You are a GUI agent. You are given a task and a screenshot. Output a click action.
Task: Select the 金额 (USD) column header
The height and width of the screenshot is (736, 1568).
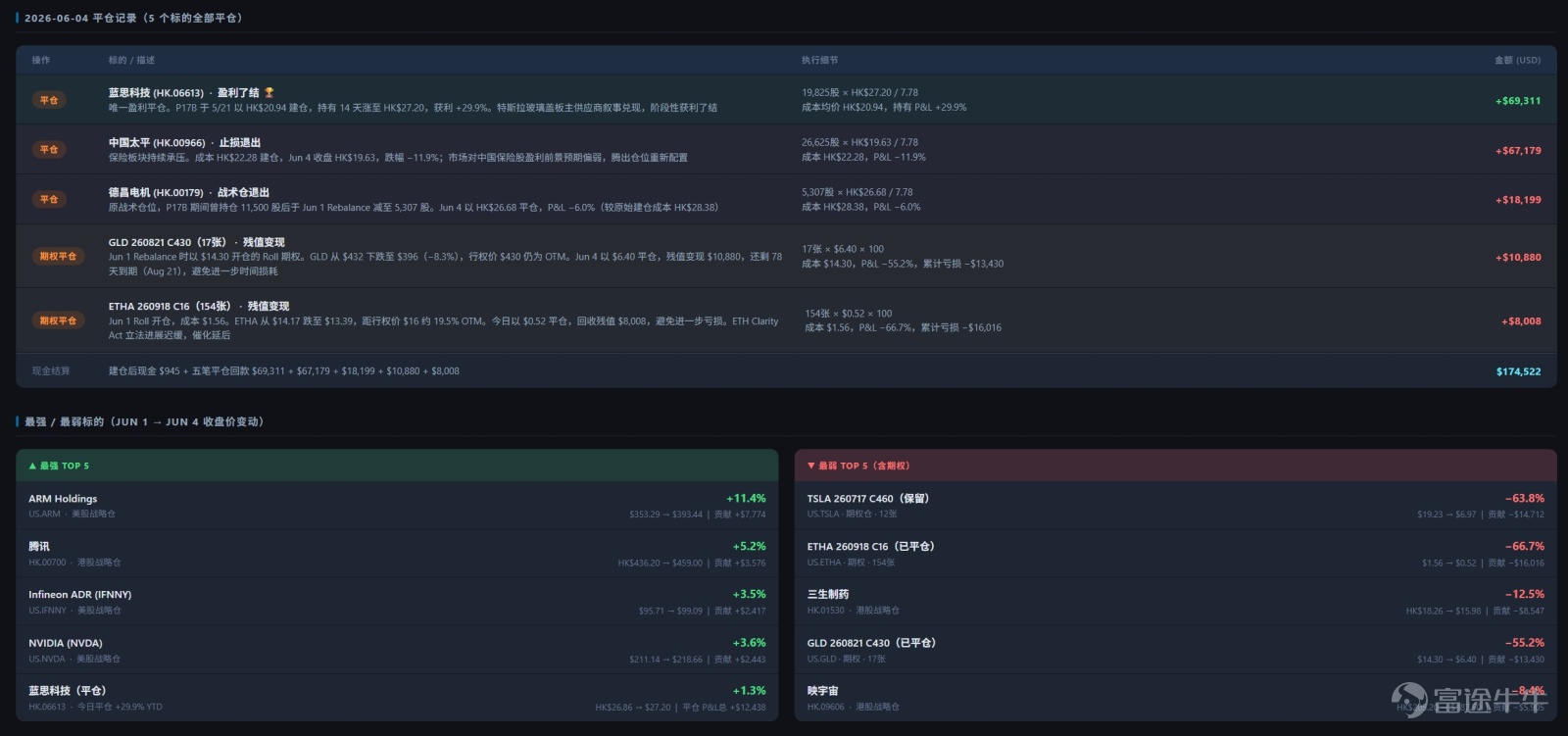click(x=1517, y=61)
